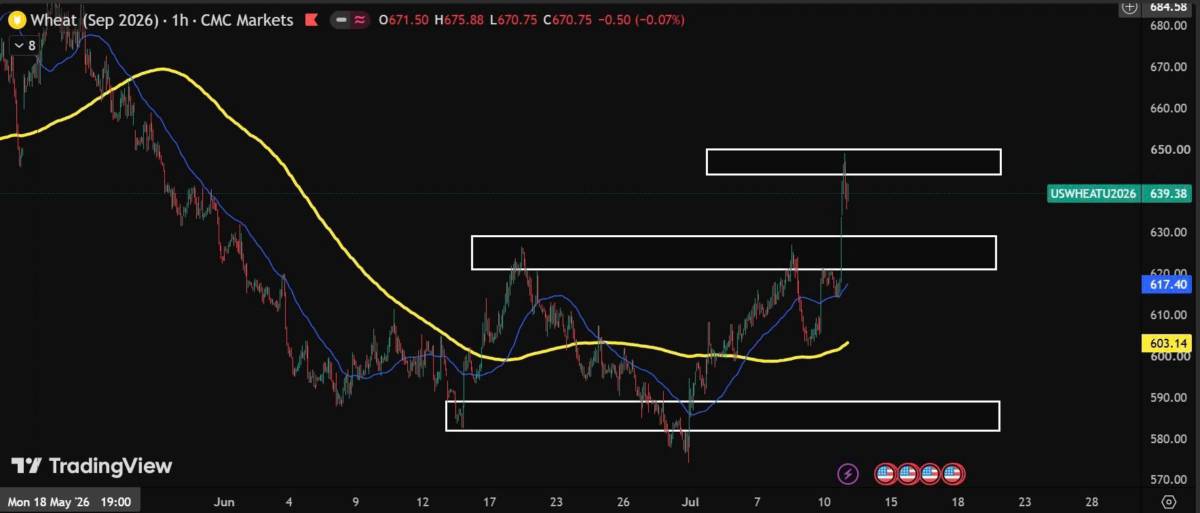Click the TradingView logo
The height and width of the screenshot is (513, 1200).
pos(91,466)
